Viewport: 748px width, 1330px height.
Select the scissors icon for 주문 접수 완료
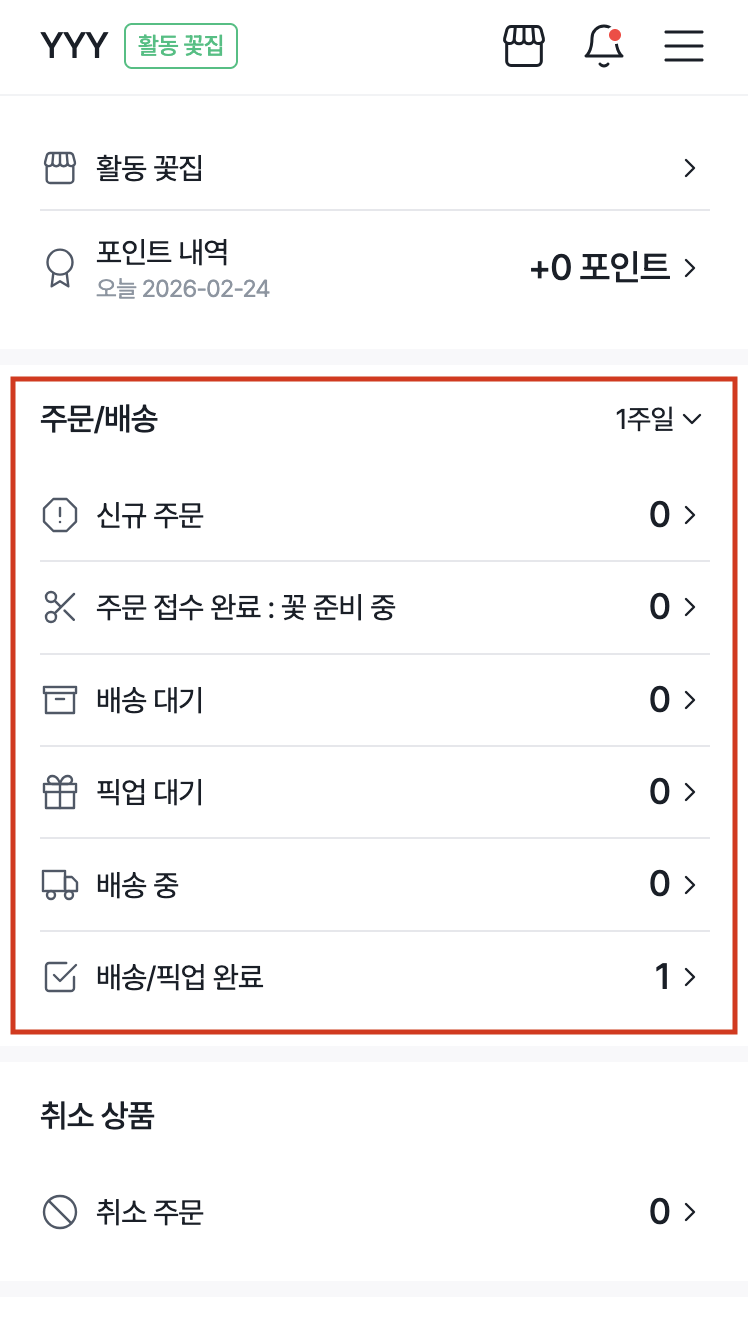[60, 606]
